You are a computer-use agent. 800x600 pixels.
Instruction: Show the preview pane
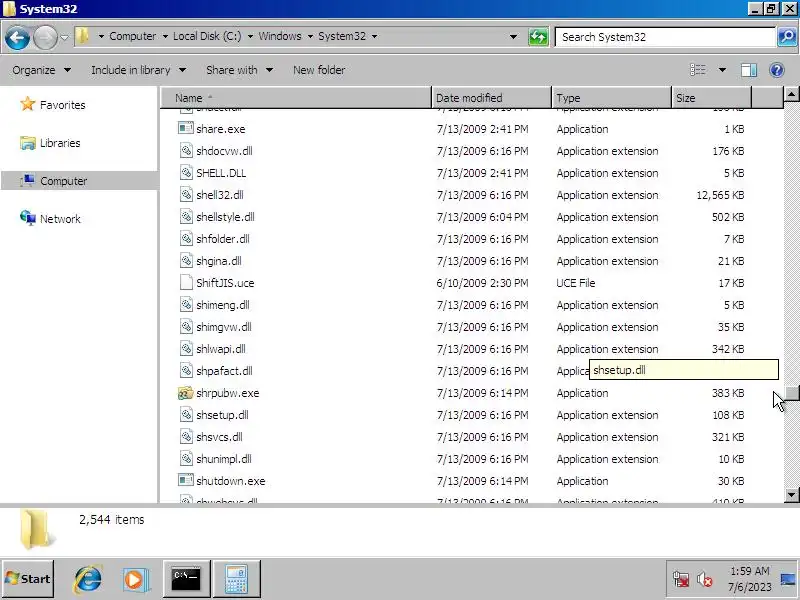(748, 70)
